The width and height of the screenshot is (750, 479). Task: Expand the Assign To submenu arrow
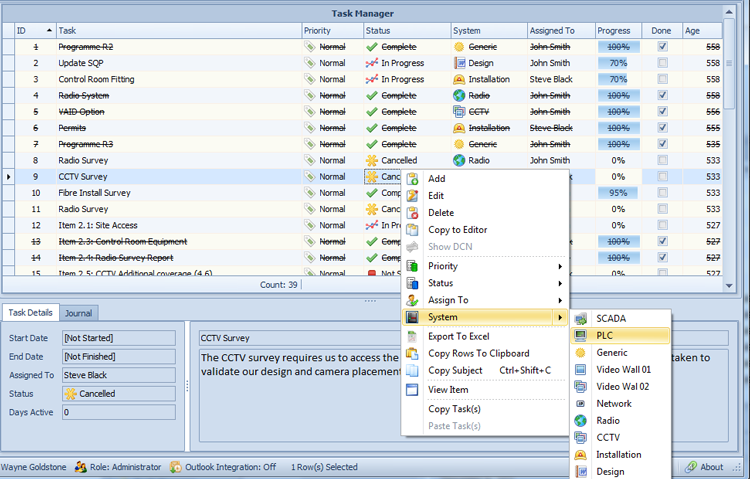(x=560, y=301)
